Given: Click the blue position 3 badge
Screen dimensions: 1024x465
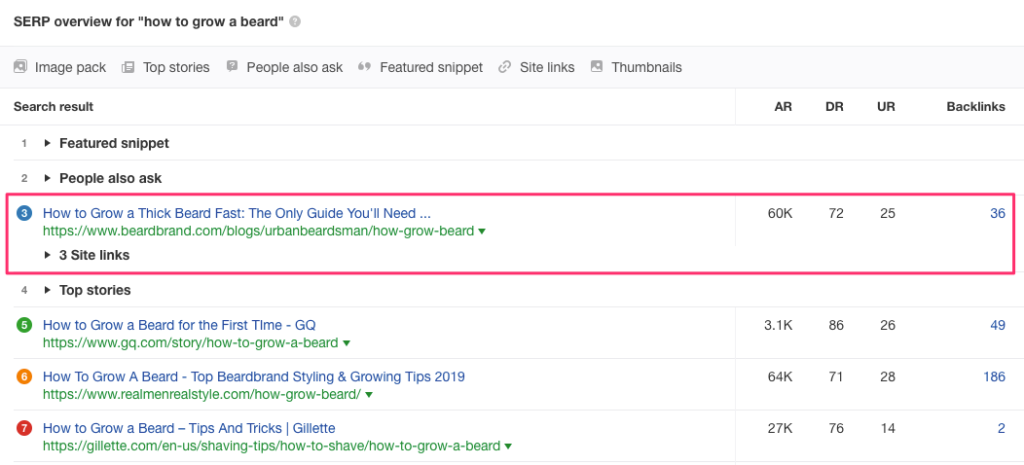Looking at the screenshot, I should 24,213.
